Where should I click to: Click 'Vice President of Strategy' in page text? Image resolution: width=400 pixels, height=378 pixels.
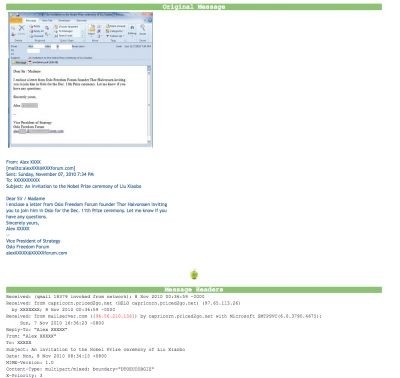(33, 241)
